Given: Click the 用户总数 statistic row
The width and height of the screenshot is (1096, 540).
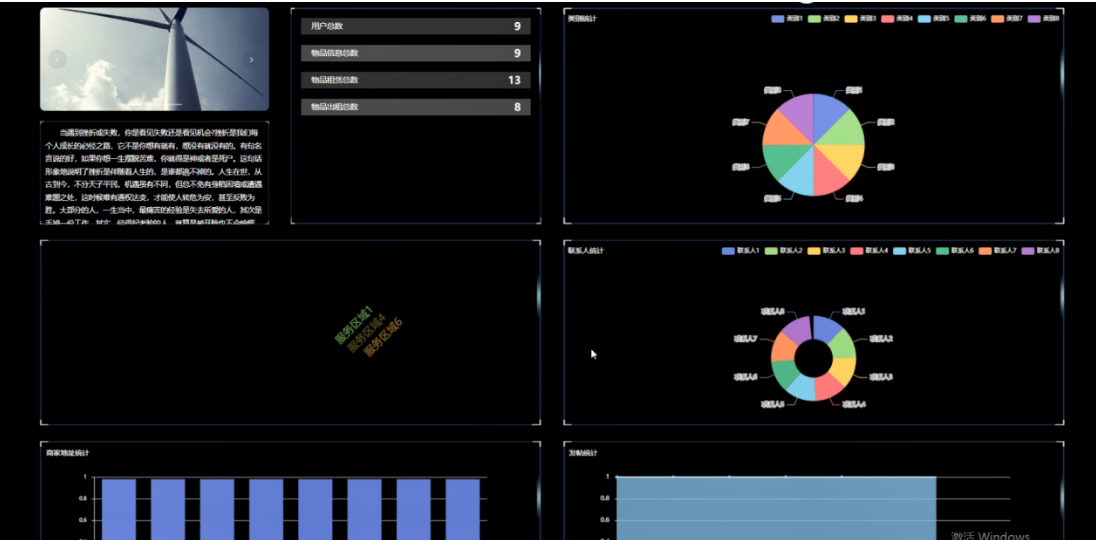Looking at the screenshot, I should (x=416, y=26).
